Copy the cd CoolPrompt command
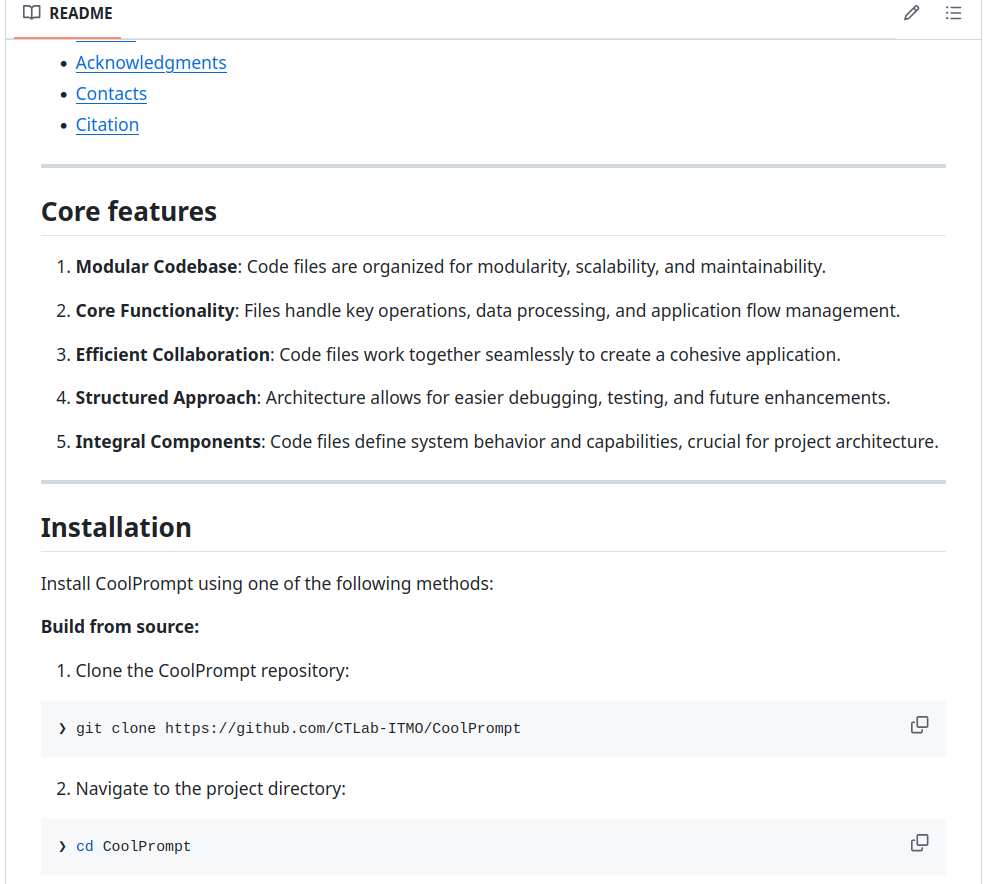Image resolution: width=994 pixels, height=884 pixels. click(919, 843)
